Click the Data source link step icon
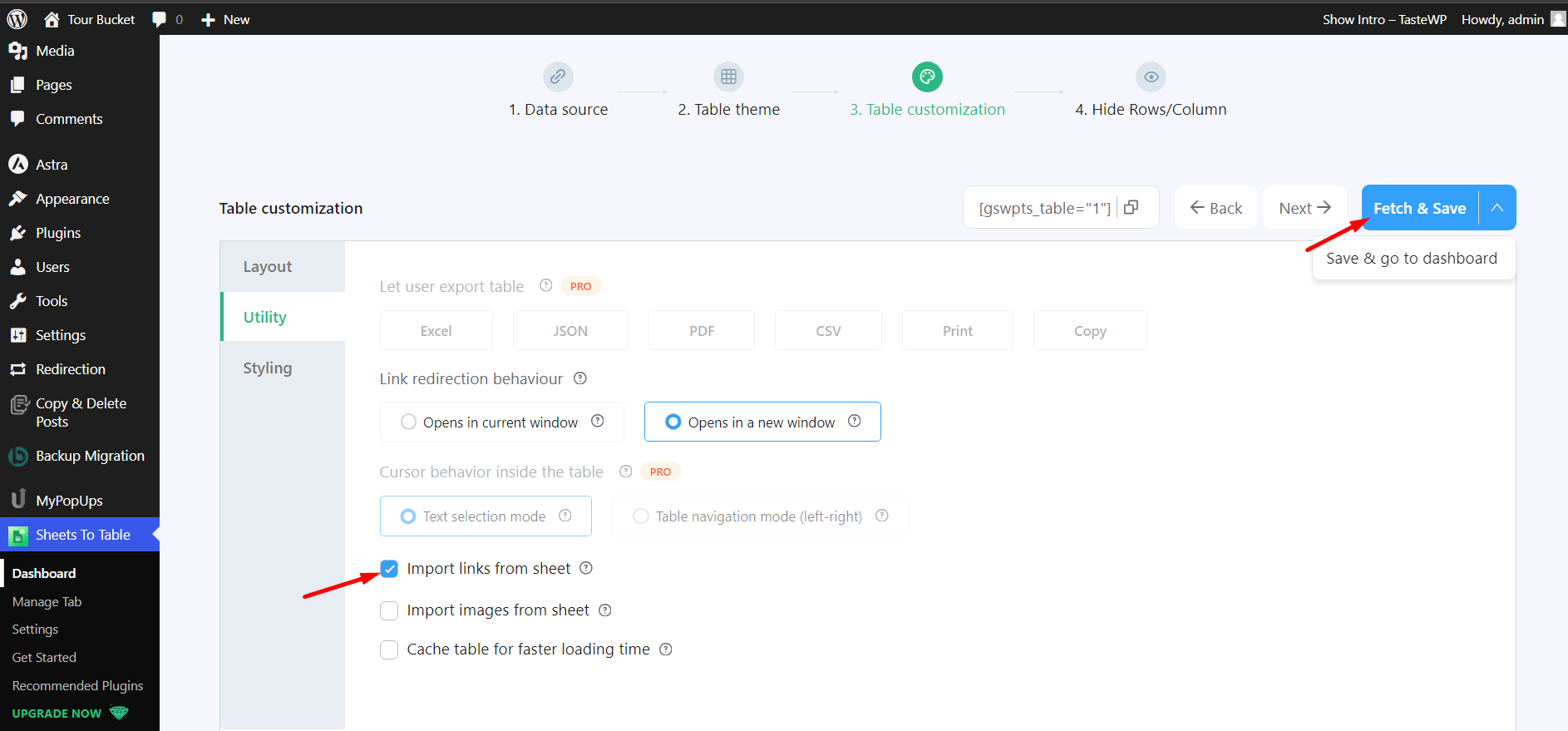Viewport: 1568px width, 731px height. tap(558, 77)
